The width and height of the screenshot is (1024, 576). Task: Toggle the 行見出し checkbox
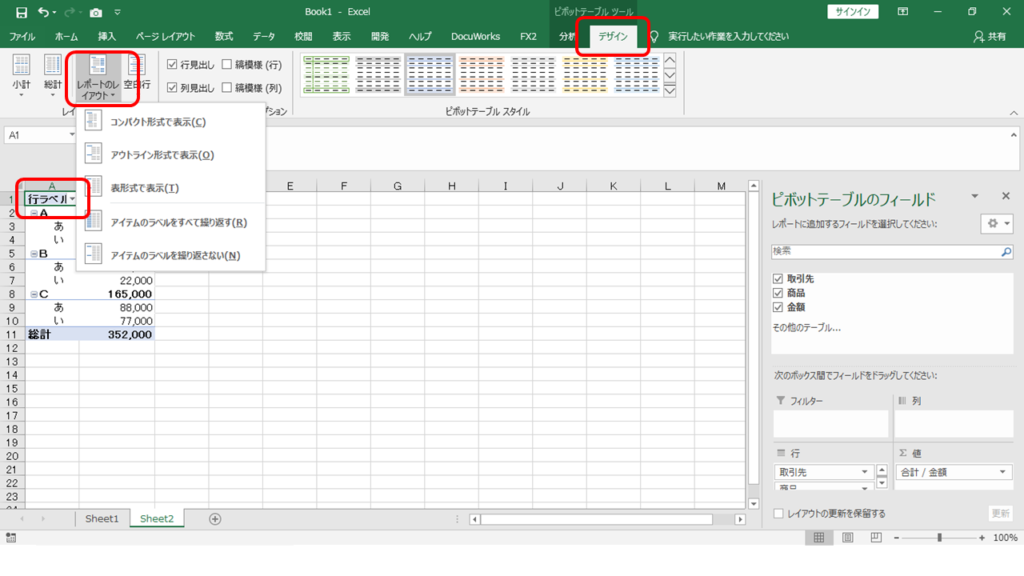(172, 64)
